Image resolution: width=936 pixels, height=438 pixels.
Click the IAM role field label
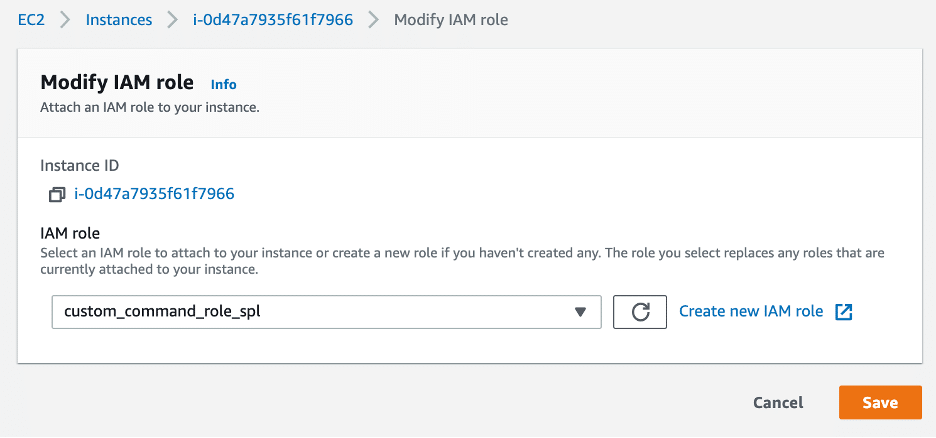(70, 233)
